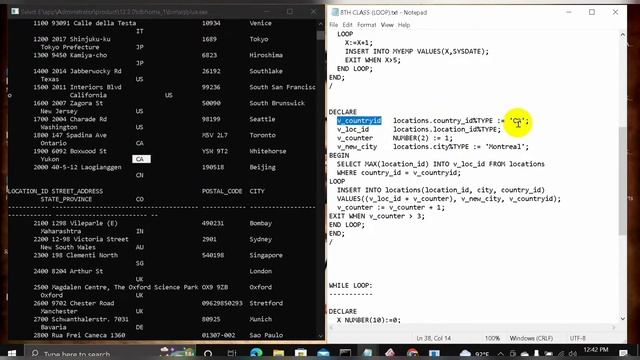This screenshot has width=640, height=360.
Task: Click Munich entry in command prompt
Action: pos(260,319)
